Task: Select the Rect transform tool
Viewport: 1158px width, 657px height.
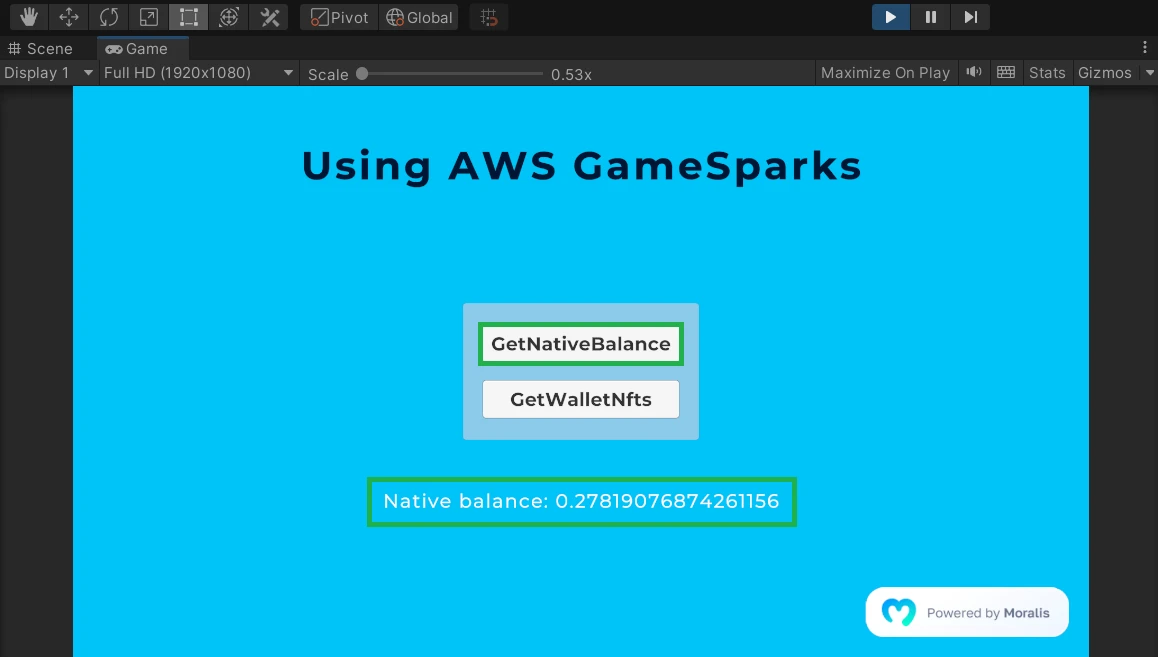Action: point(188,17)
